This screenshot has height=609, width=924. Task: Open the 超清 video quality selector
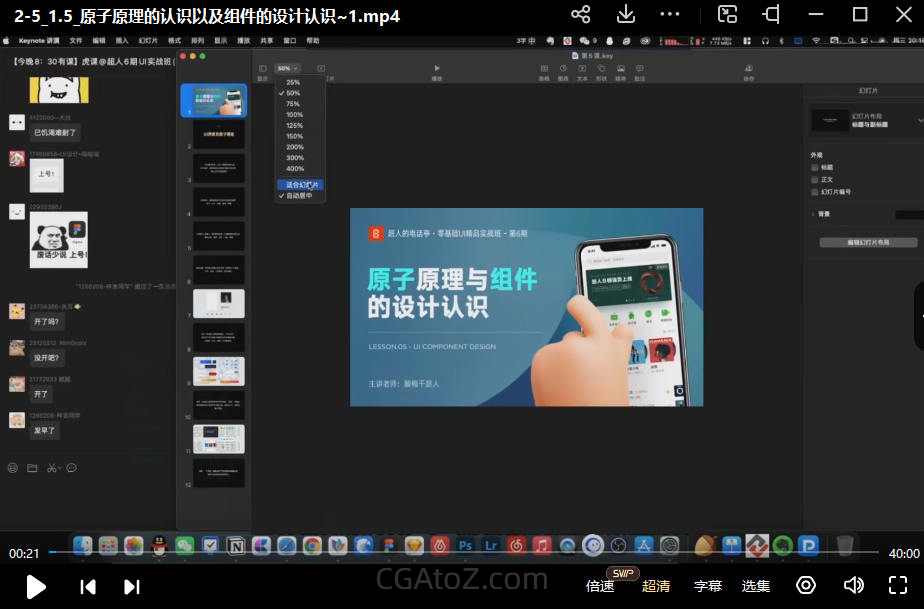point(656,586)
